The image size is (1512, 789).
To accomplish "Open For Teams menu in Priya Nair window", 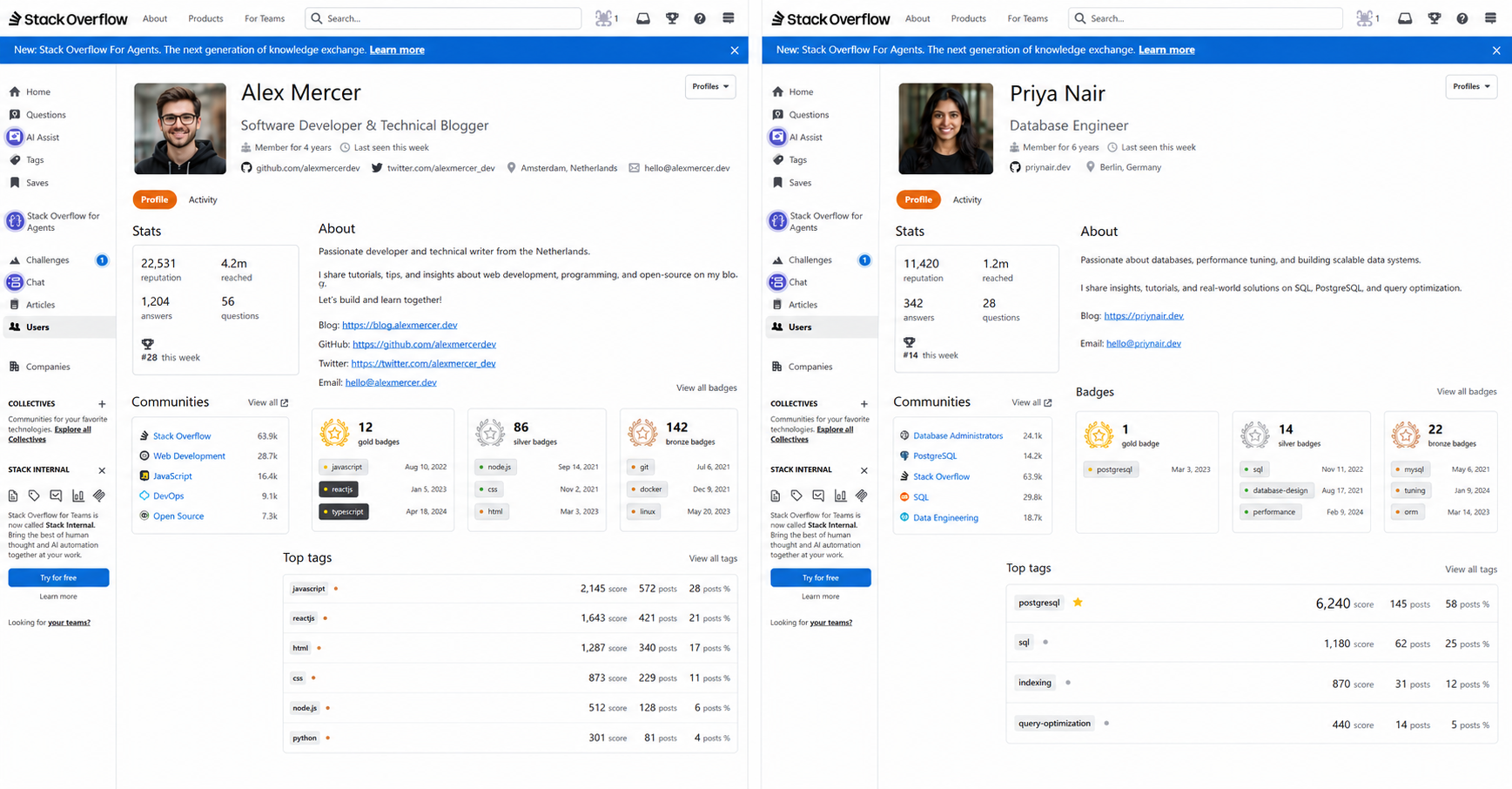I will pos(1027,18).
